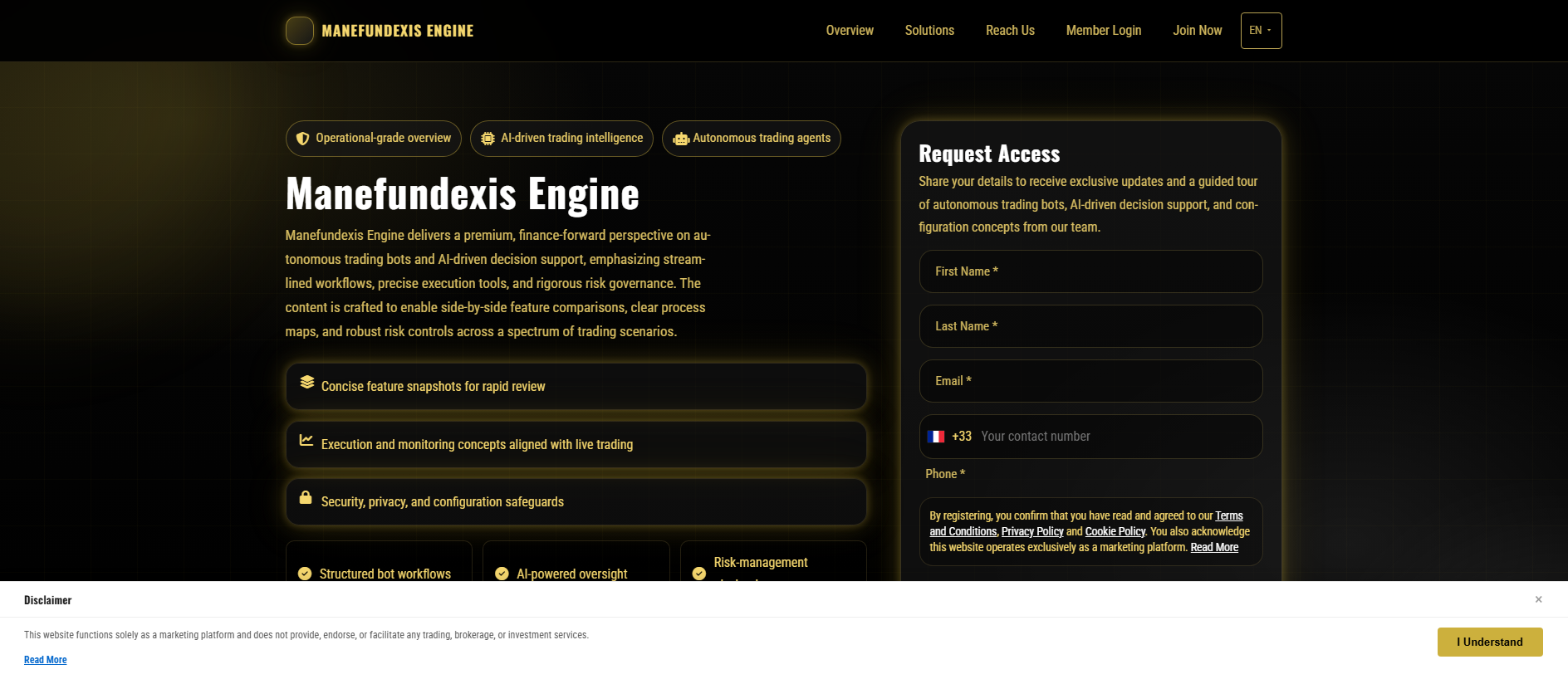
Task: Open Member Login
Action: click(1104, 31)
